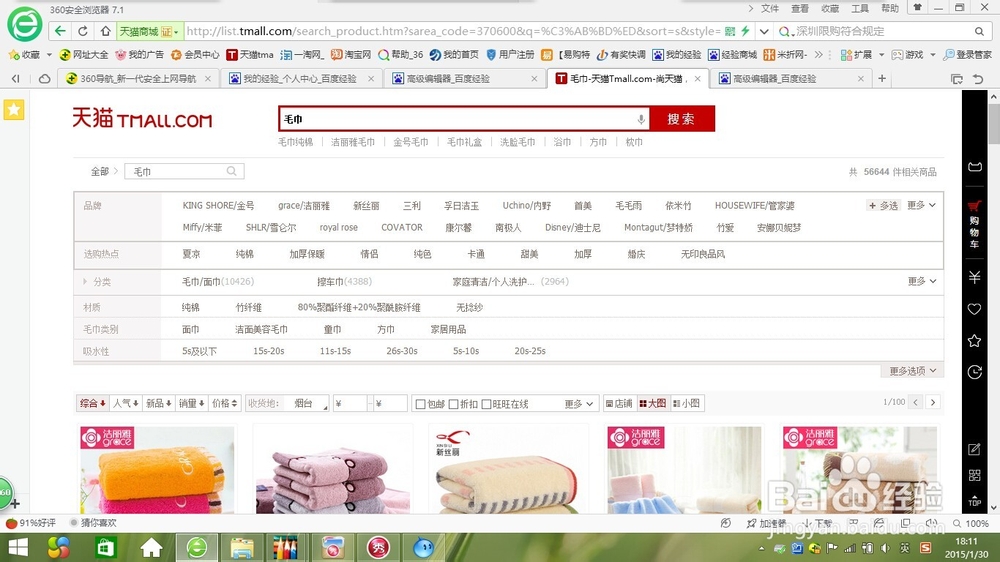Screen dimensions: 1000x562
Task: Open the 工具 menu
Action: point(860,8)
